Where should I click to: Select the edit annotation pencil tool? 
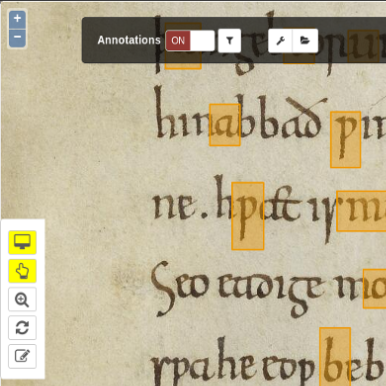click(22, 356)
